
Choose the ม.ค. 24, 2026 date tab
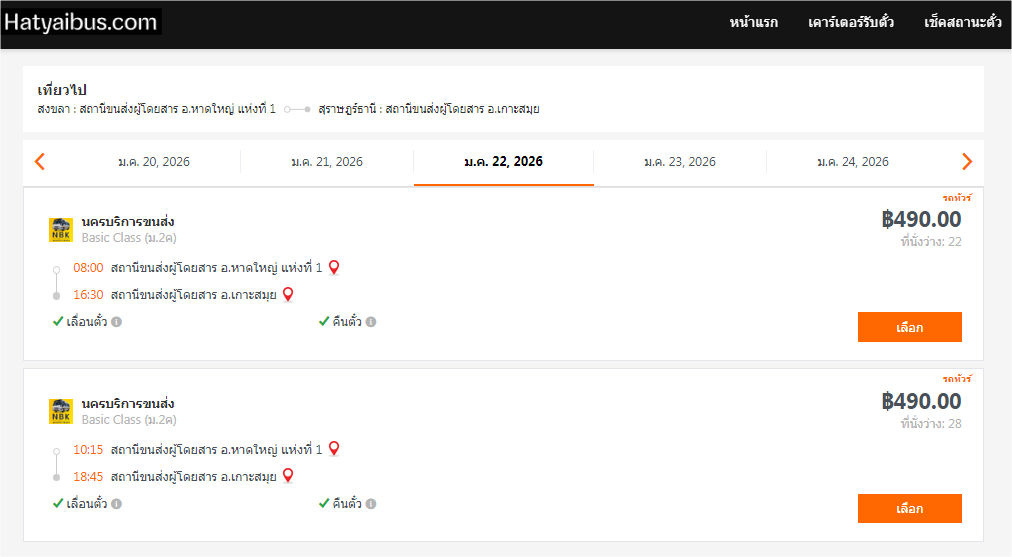(x=853, y=162)
